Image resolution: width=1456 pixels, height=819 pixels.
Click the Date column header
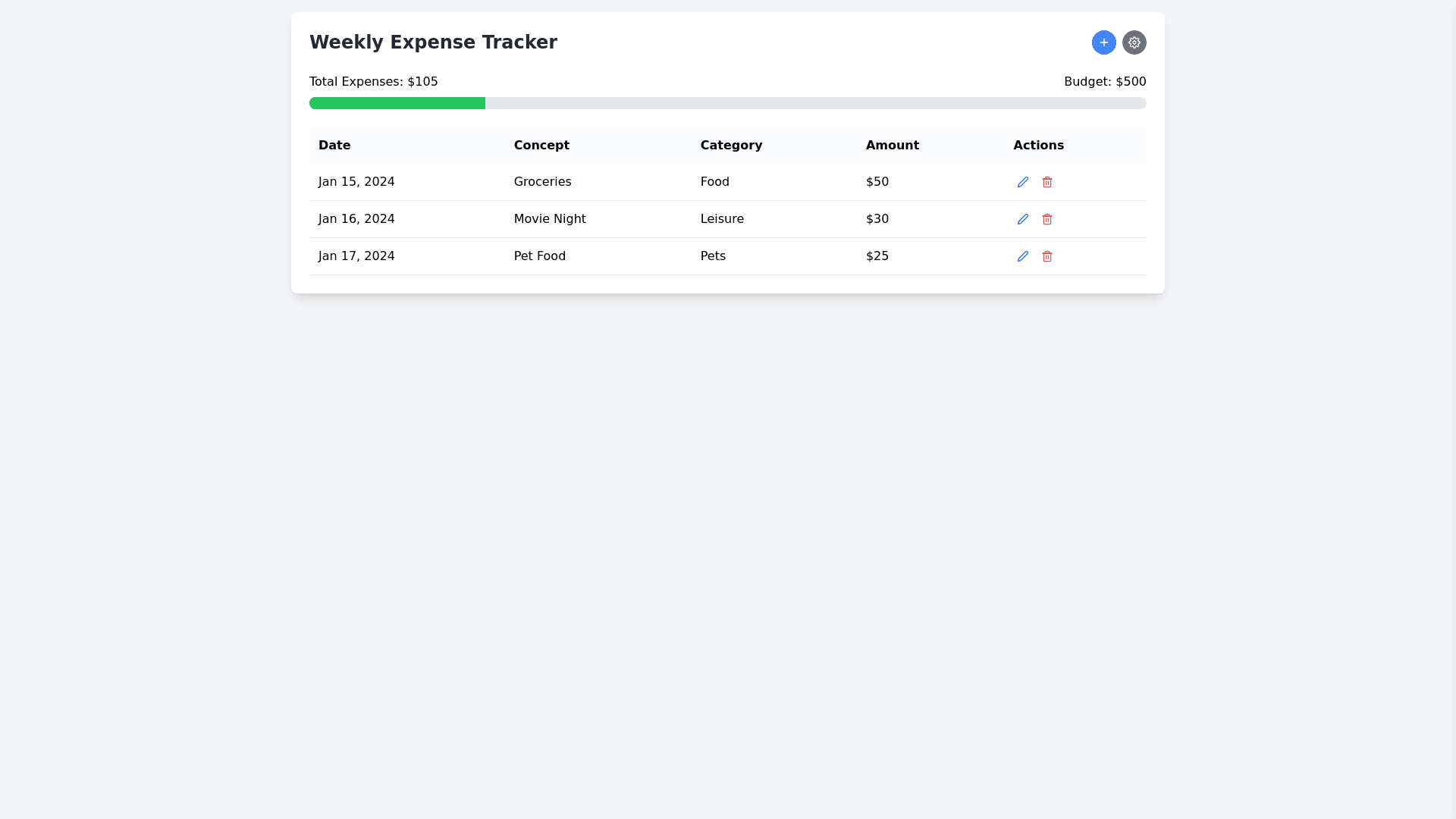[334, 146]
